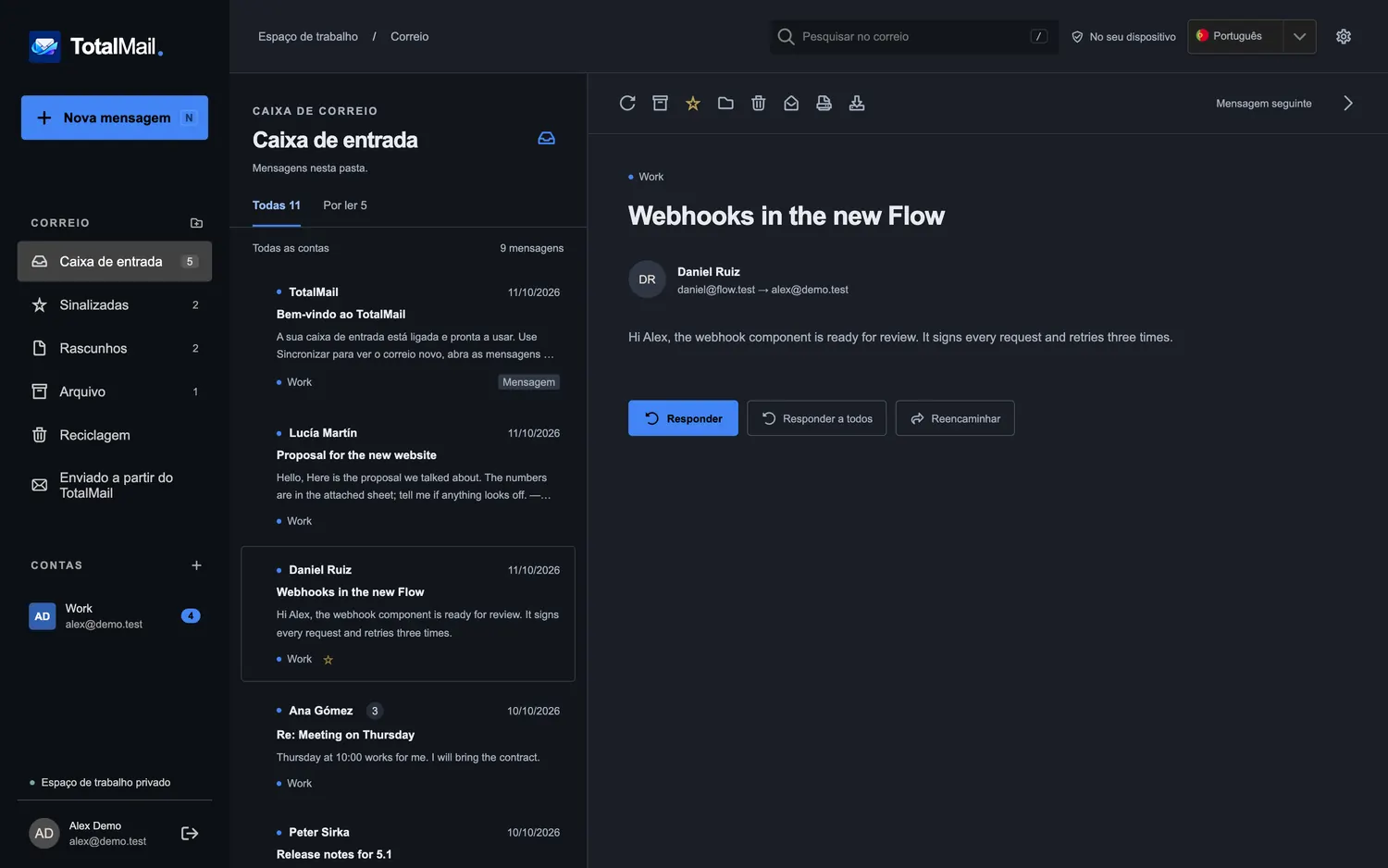The width and height of the screenshot is (1388, 868).
Task: Toggle the star on the open message toolbar
Action: (x=693, y=104)
